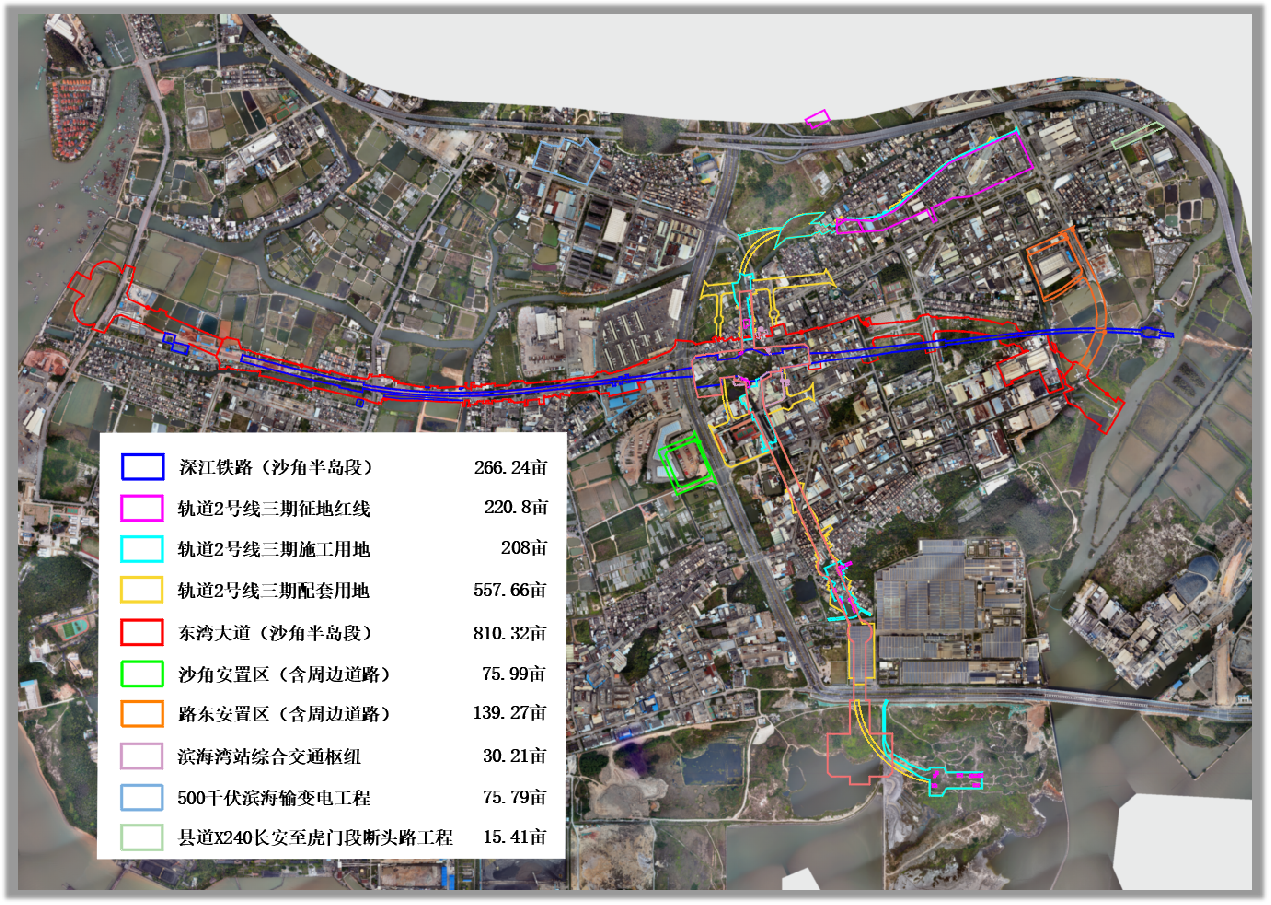This screenshot has height=905, width=1271.
Task: Click the pale green 县道X240 legend symbol
Action: [141, 839]
